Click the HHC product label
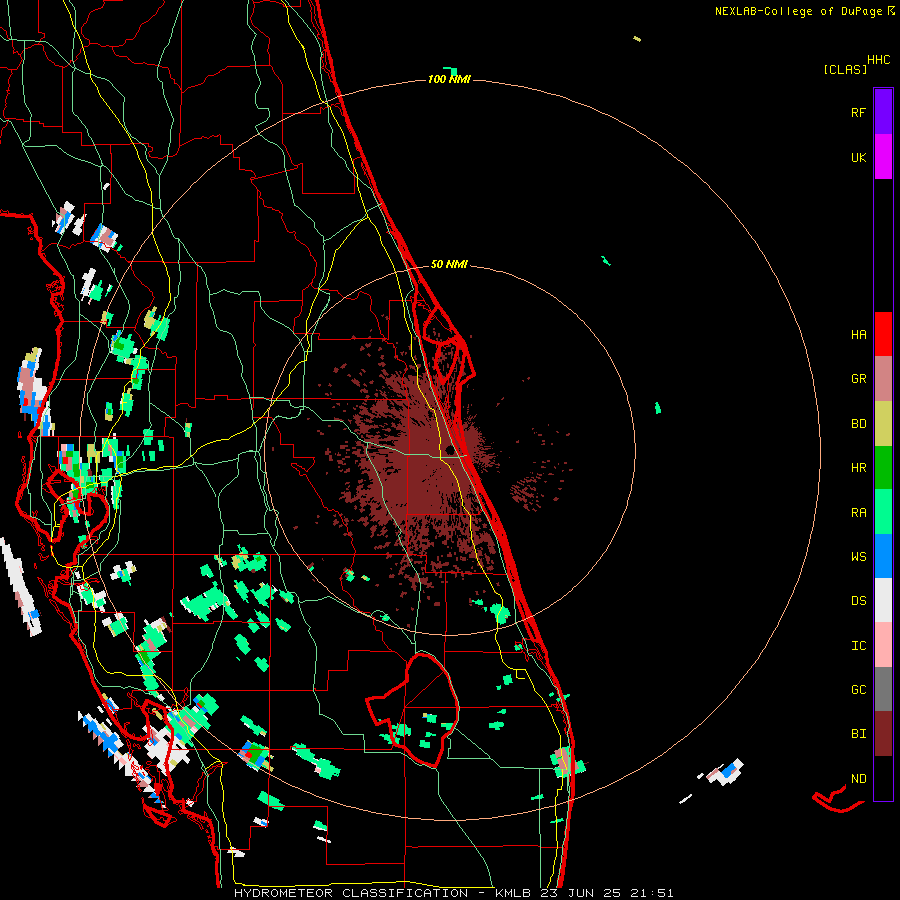 [x=879, y=60]
